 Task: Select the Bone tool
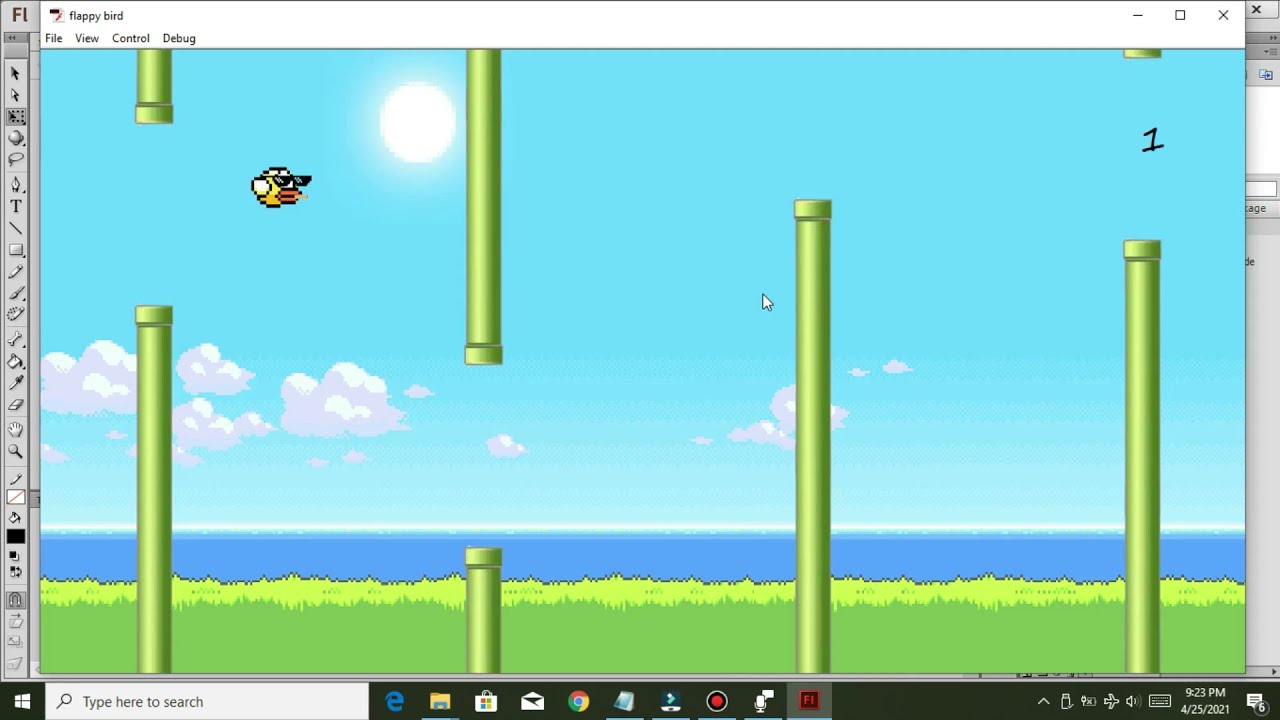pos(15,340)
